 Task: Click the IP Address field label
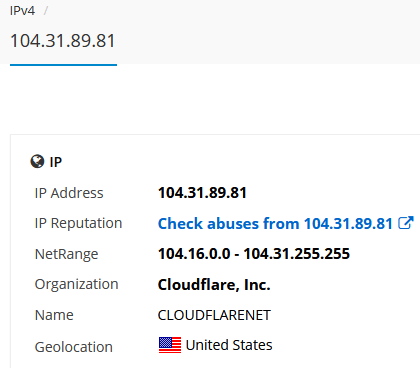[x=69, y=193]
